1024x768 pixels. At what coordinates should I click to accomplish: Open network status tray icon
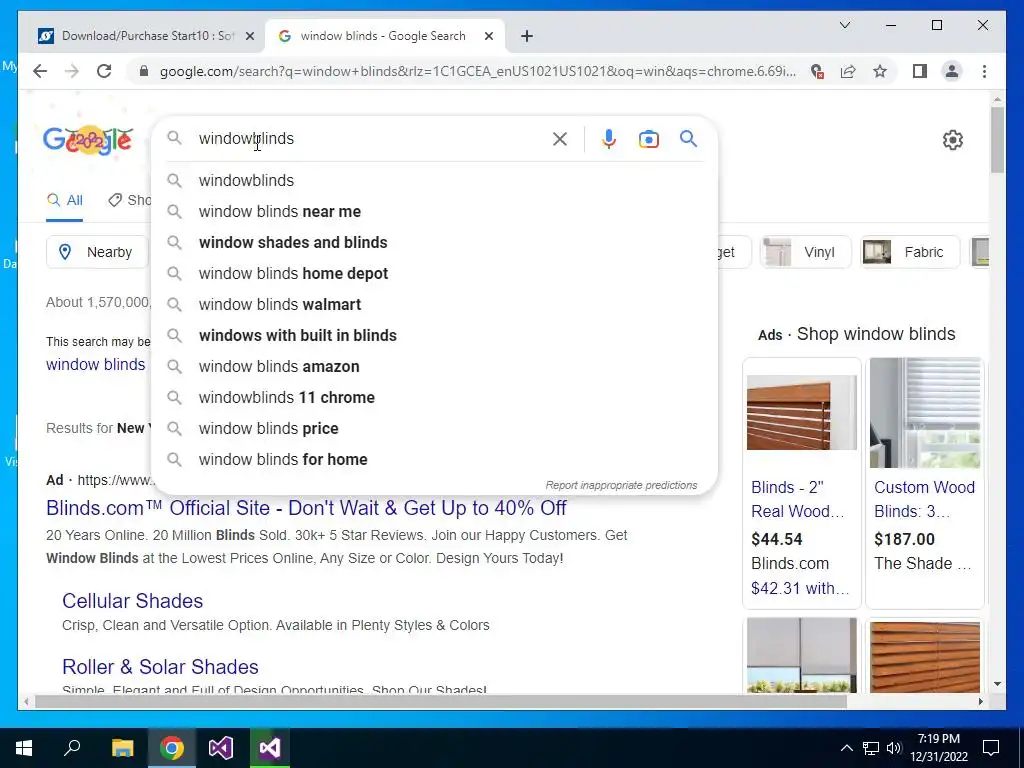(871, 748)
